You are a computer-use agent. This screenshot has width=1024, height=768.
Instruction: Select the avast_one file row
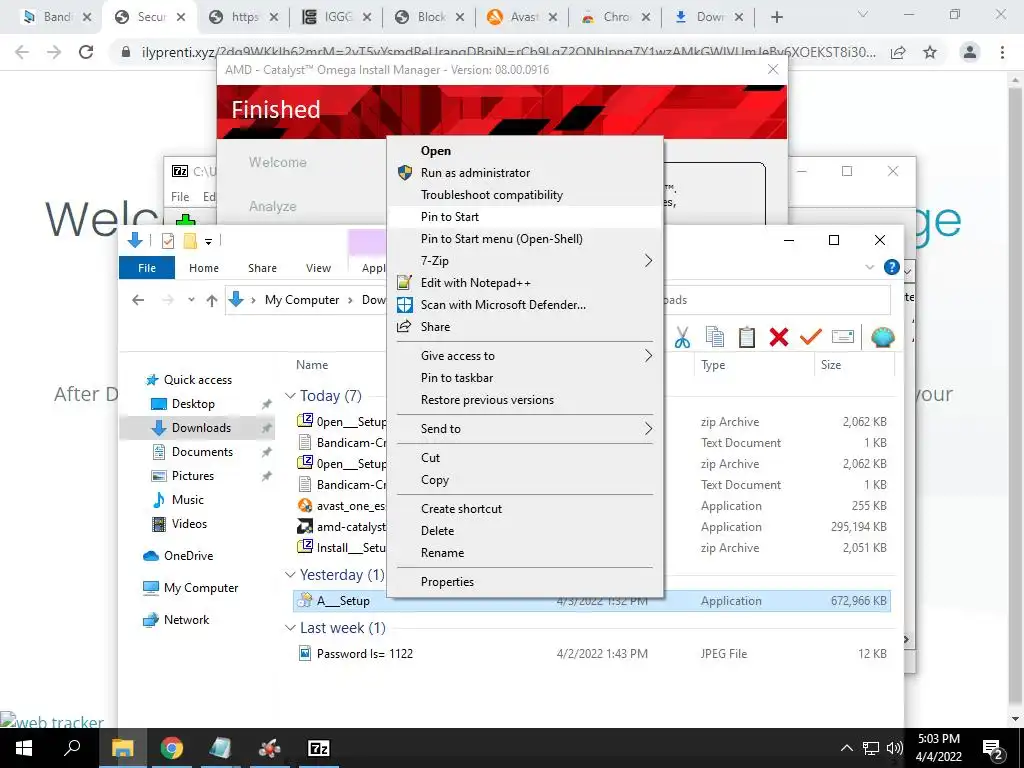tap(594, 506)
